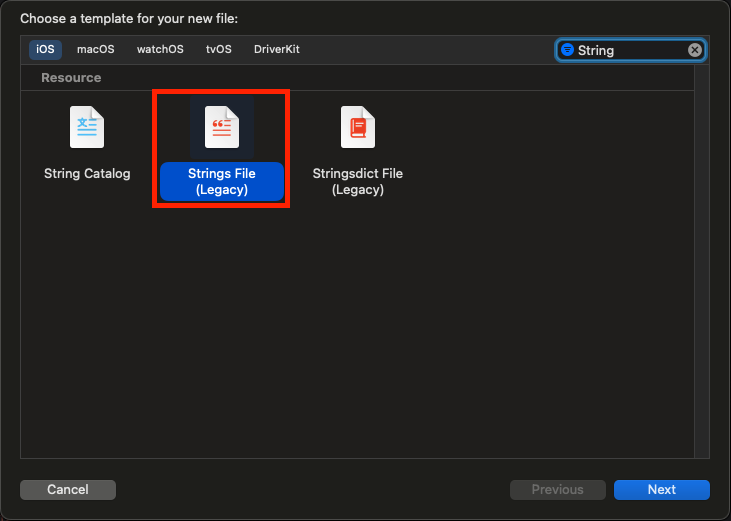Open the filter options icon in search
731x521 pixels.
pyautogui.click(x=567, y=49)
